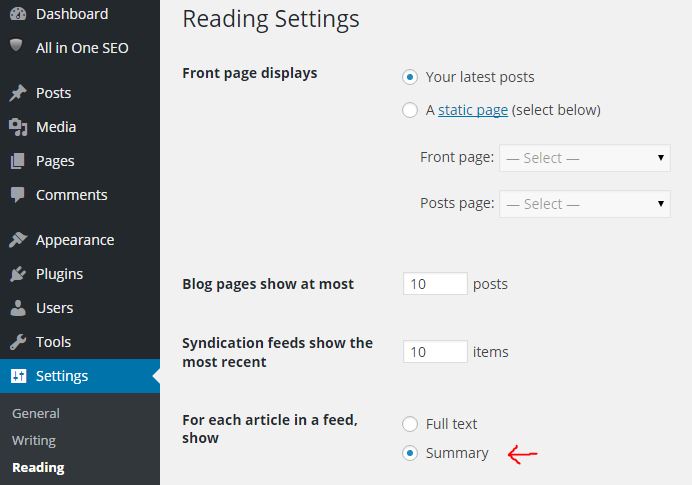Viewport: 692px width, 485px height.
Task: Click the Blog pages show at most label
Action: 268,284
